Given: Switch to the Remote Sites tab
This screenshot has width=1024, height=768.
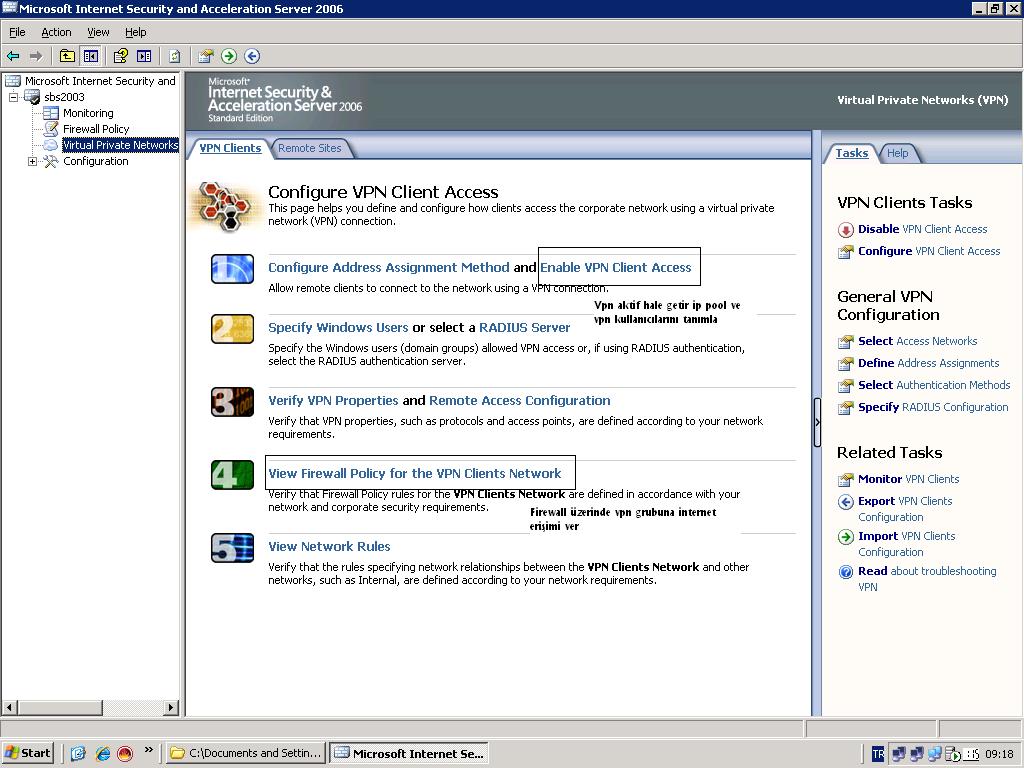Looking at the screenshot, I should (x=310, y=148).
